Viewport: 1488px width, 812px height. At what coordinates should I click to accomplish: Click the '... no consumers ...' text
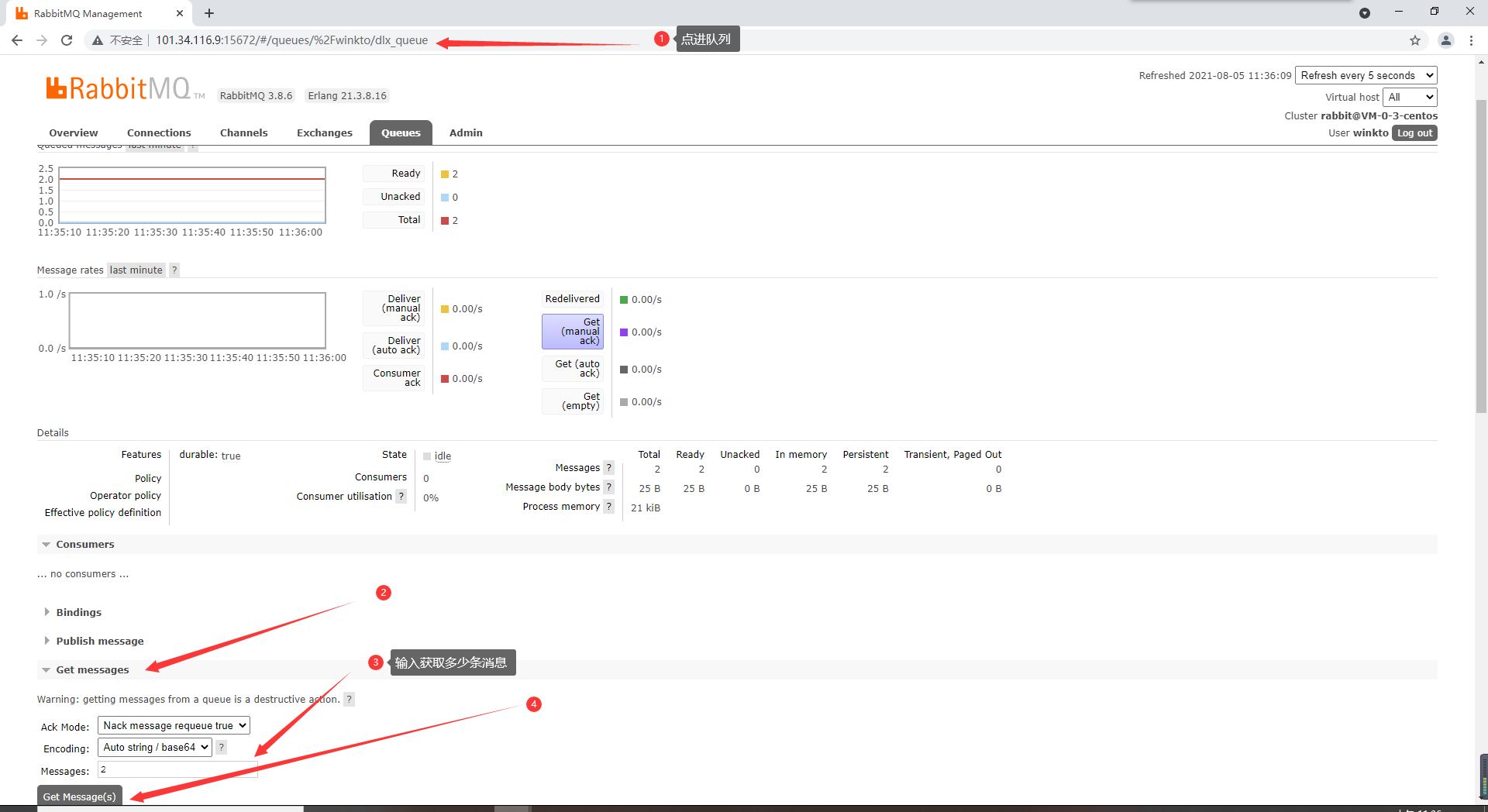(x=83, y=574)
